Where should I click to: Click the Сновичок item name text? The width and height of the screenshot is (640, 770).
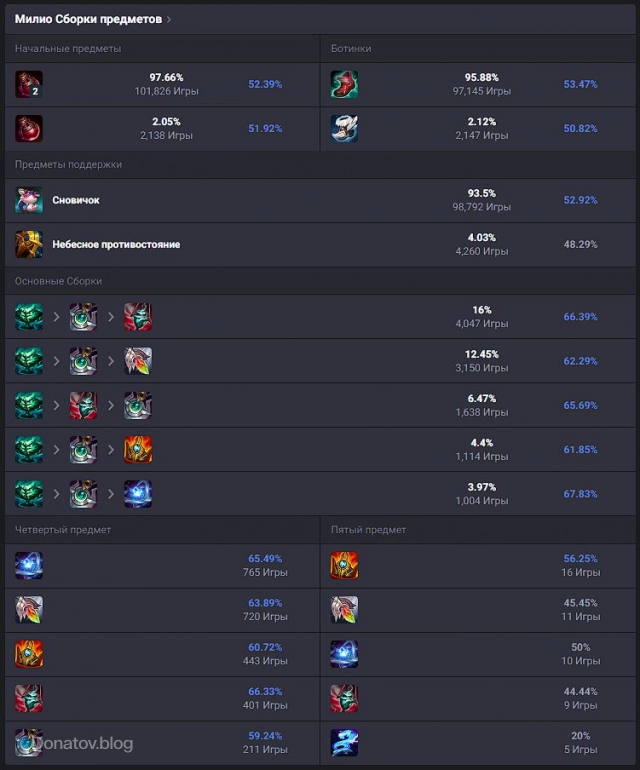(76, 200)
